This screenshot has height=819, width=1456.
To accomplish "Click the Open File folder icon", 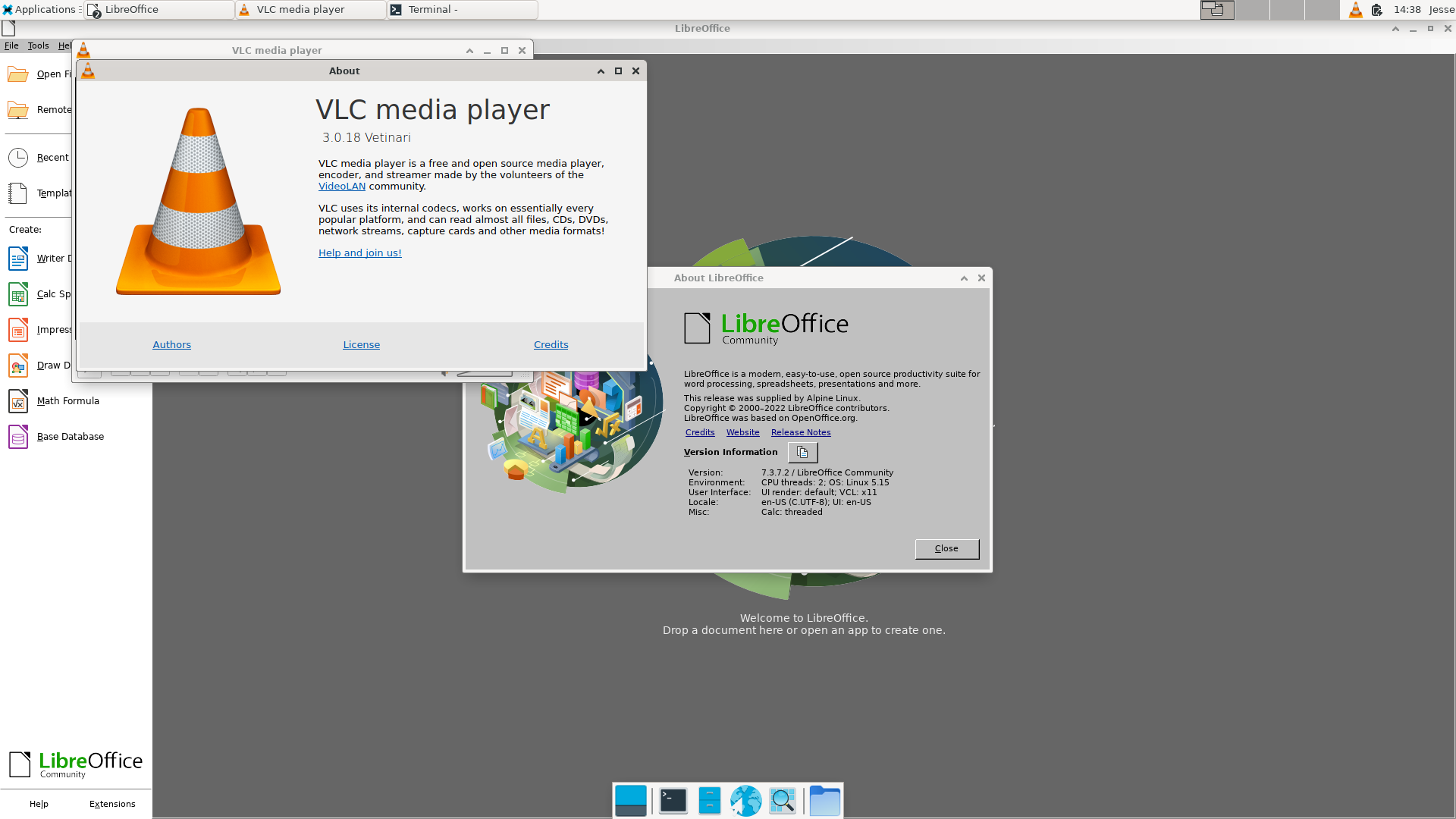I will pyautogui.click(x=18, y=74).
